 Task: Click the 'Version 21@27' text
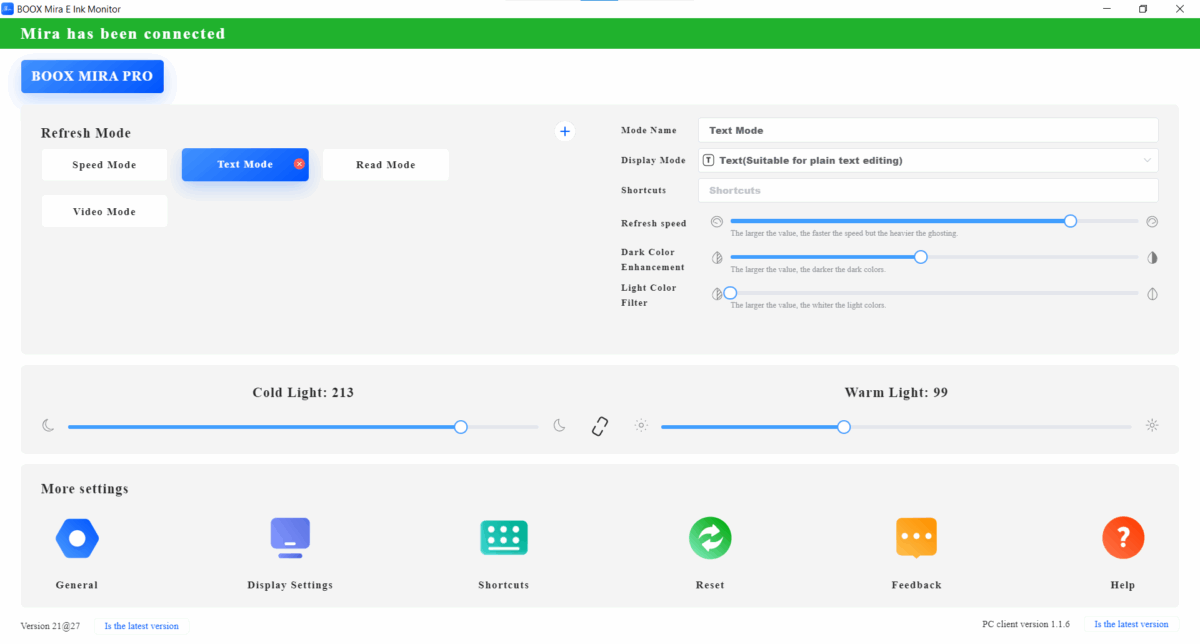click(49, 626)
